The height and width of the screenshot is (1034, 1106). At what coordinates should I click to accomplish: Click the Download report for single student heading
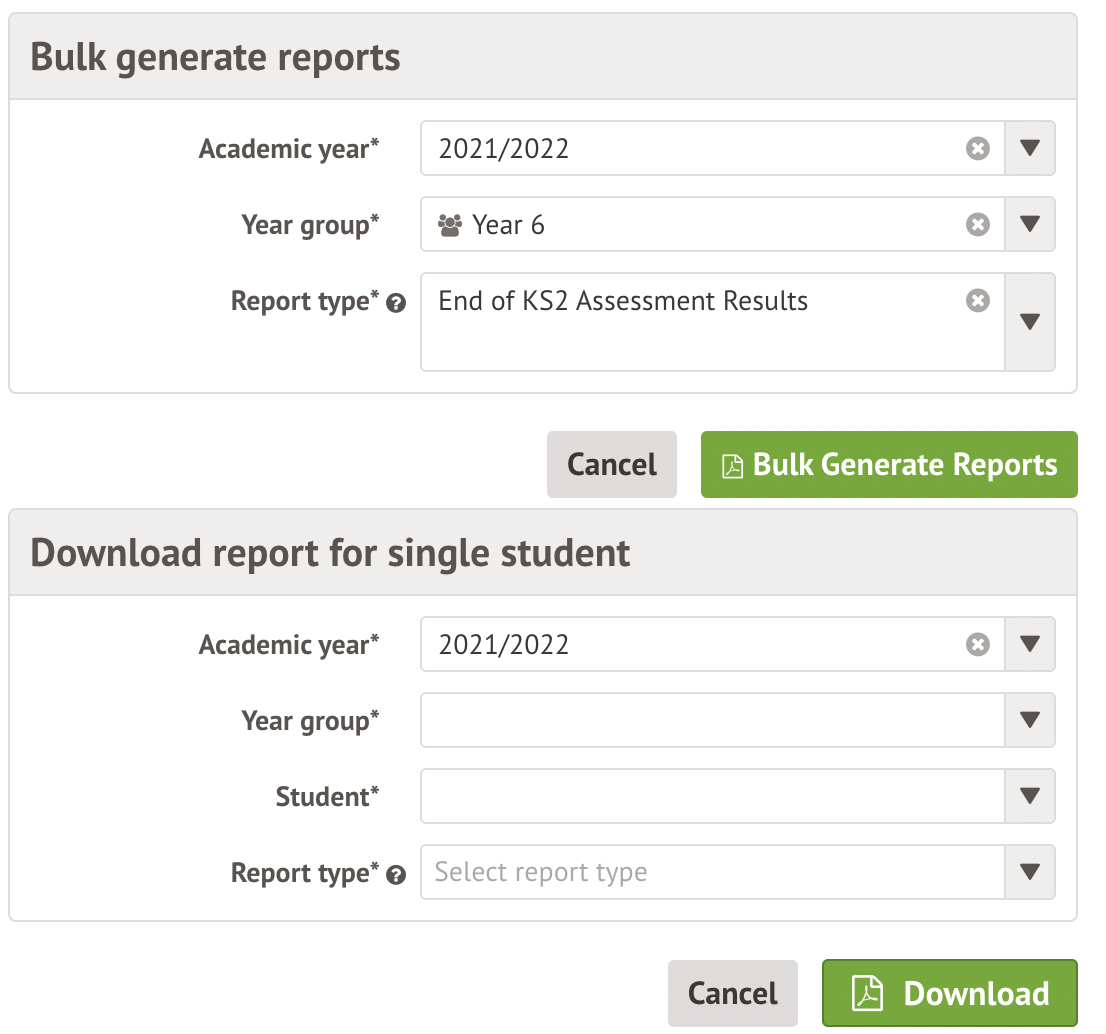coord(330,553)
